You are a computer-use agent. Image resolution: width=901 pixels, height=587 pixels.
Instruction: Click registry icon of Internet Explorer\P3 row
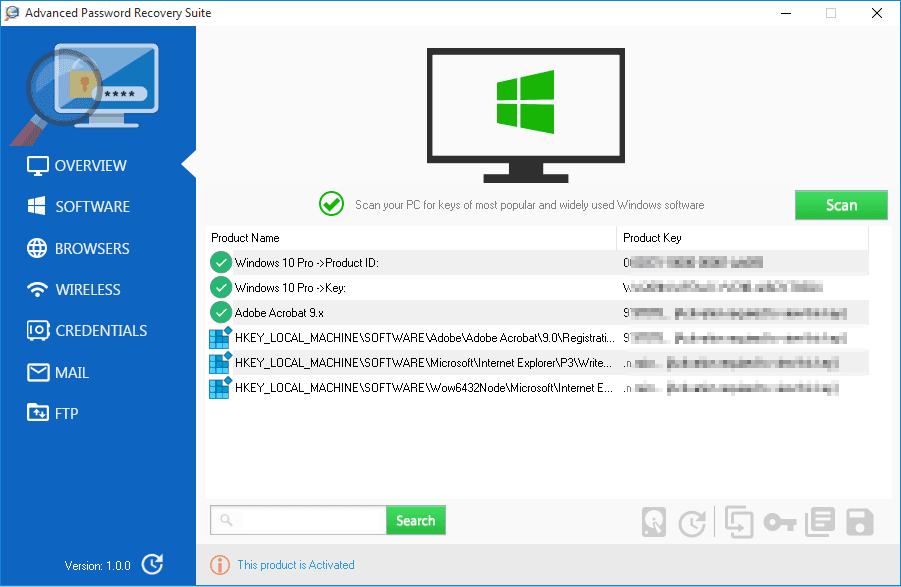[220, 363]
